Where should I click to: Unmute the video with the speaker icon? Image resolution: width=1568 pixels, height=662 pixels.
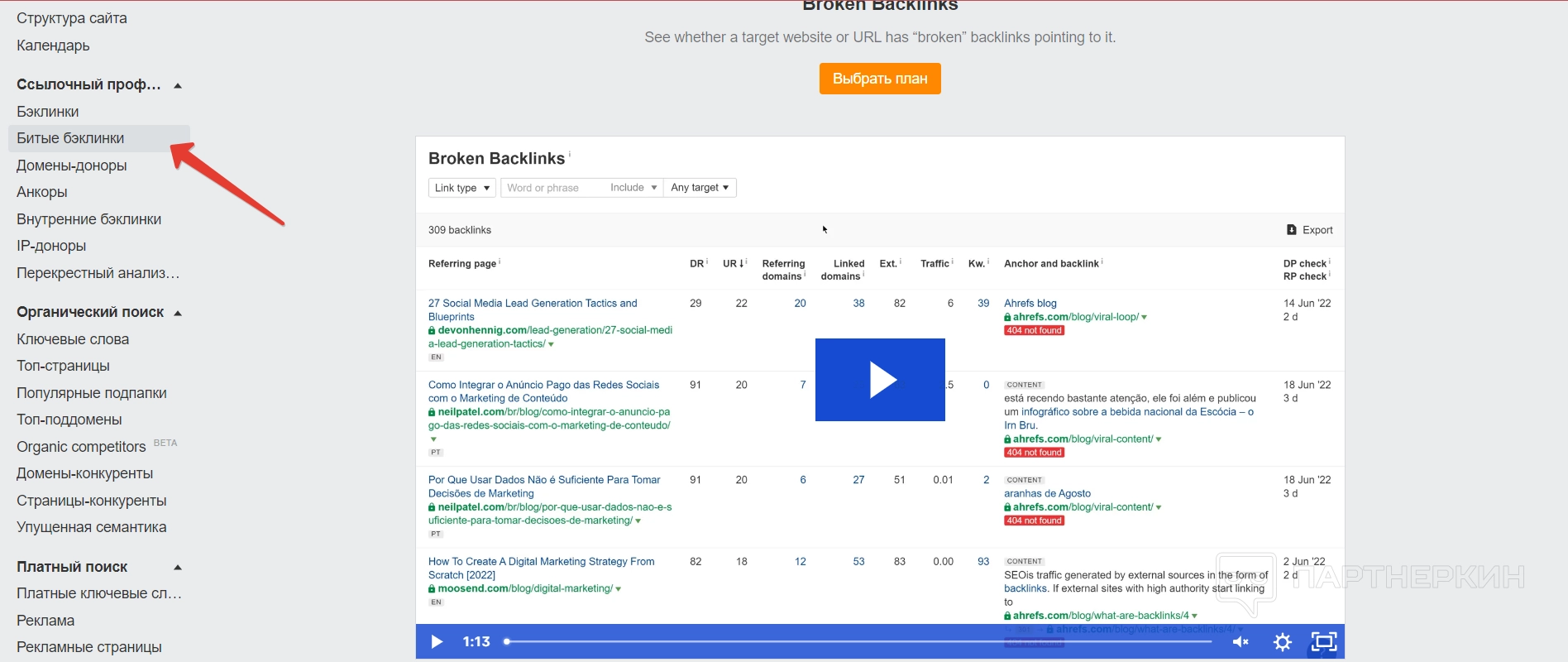(x=1241, y=641)
